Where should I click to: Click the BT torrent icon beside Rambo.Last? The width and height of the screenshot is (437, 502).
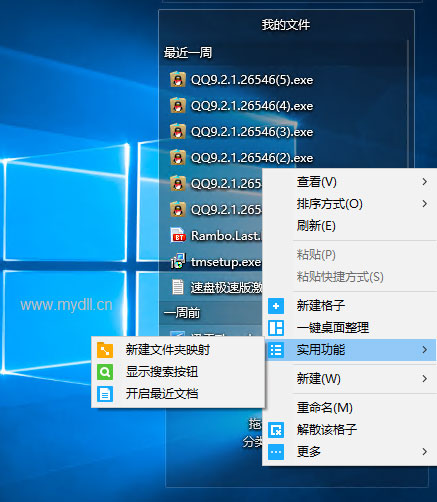click(178, 235)
